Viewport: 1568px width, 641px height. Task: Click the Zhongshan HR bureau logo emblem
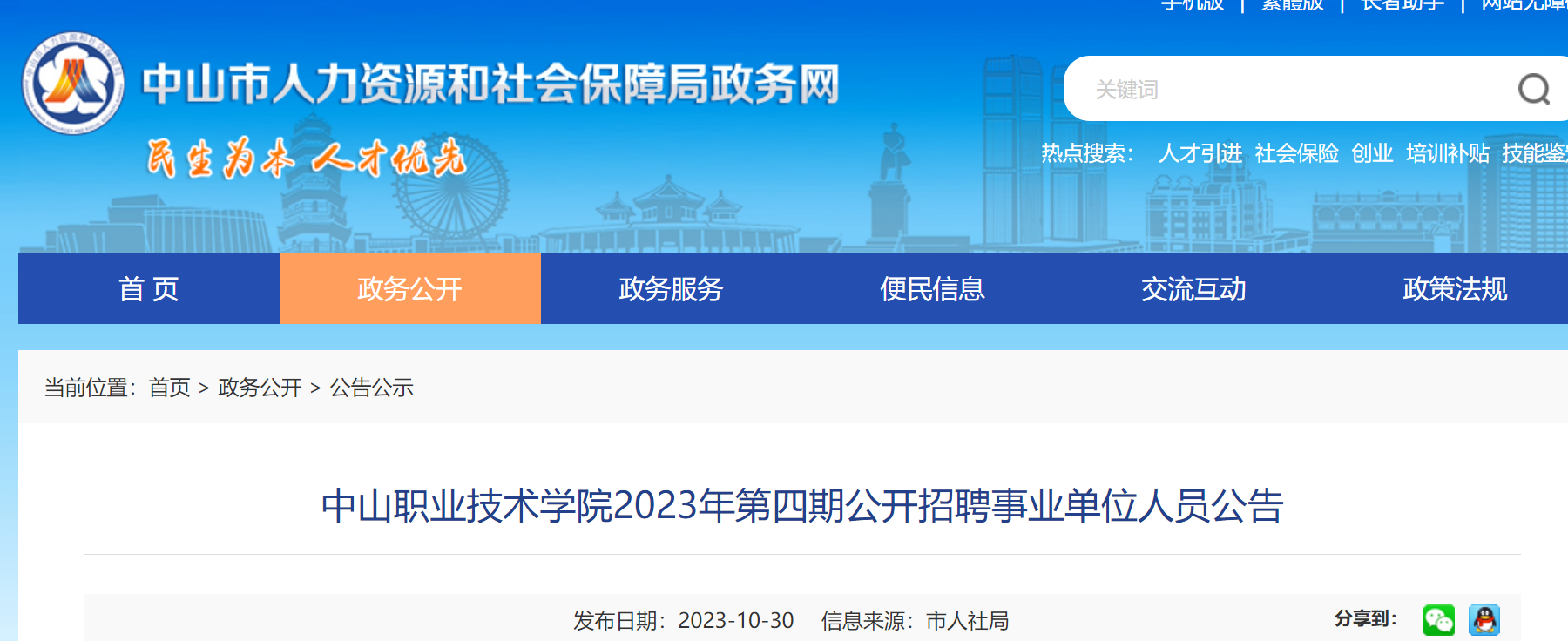(x=73, y=84)
